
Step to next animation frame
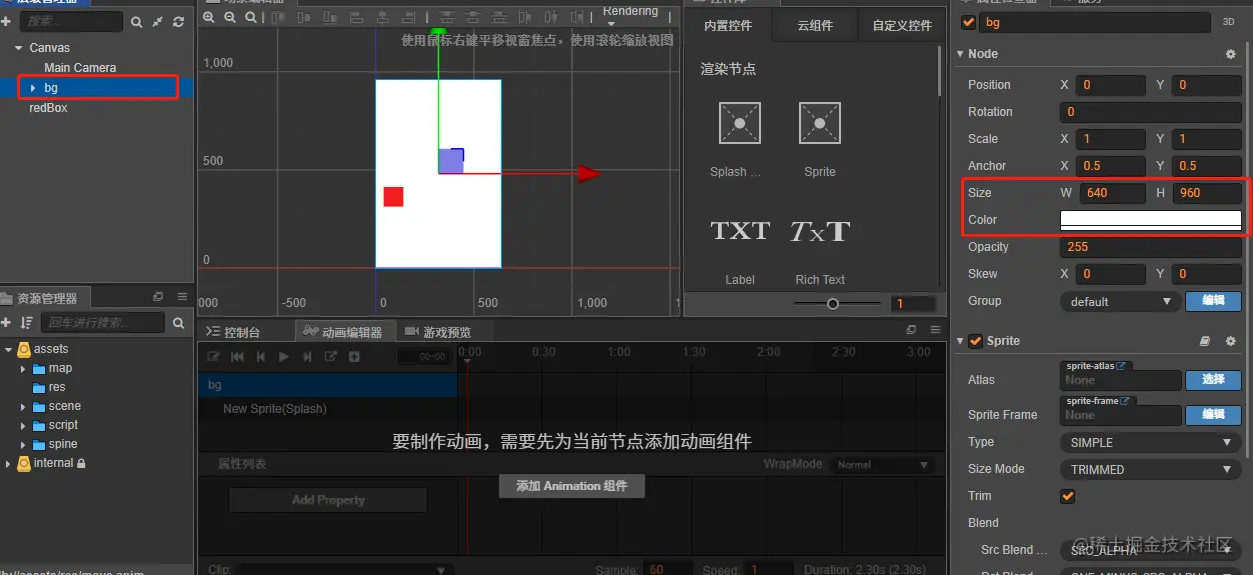(x=307, y=357)
